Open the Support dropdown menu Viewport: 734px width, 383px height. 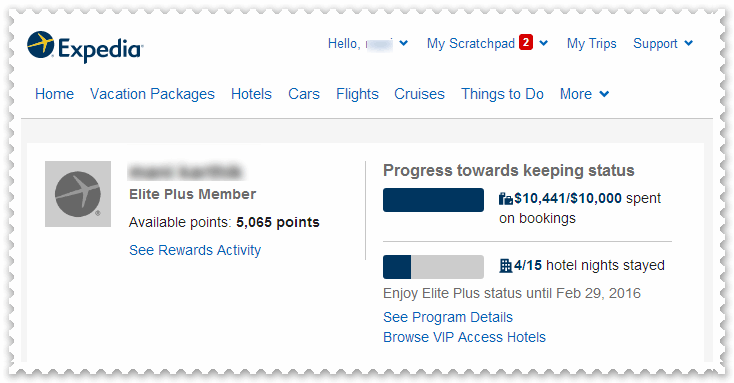(x=663, y=44)
